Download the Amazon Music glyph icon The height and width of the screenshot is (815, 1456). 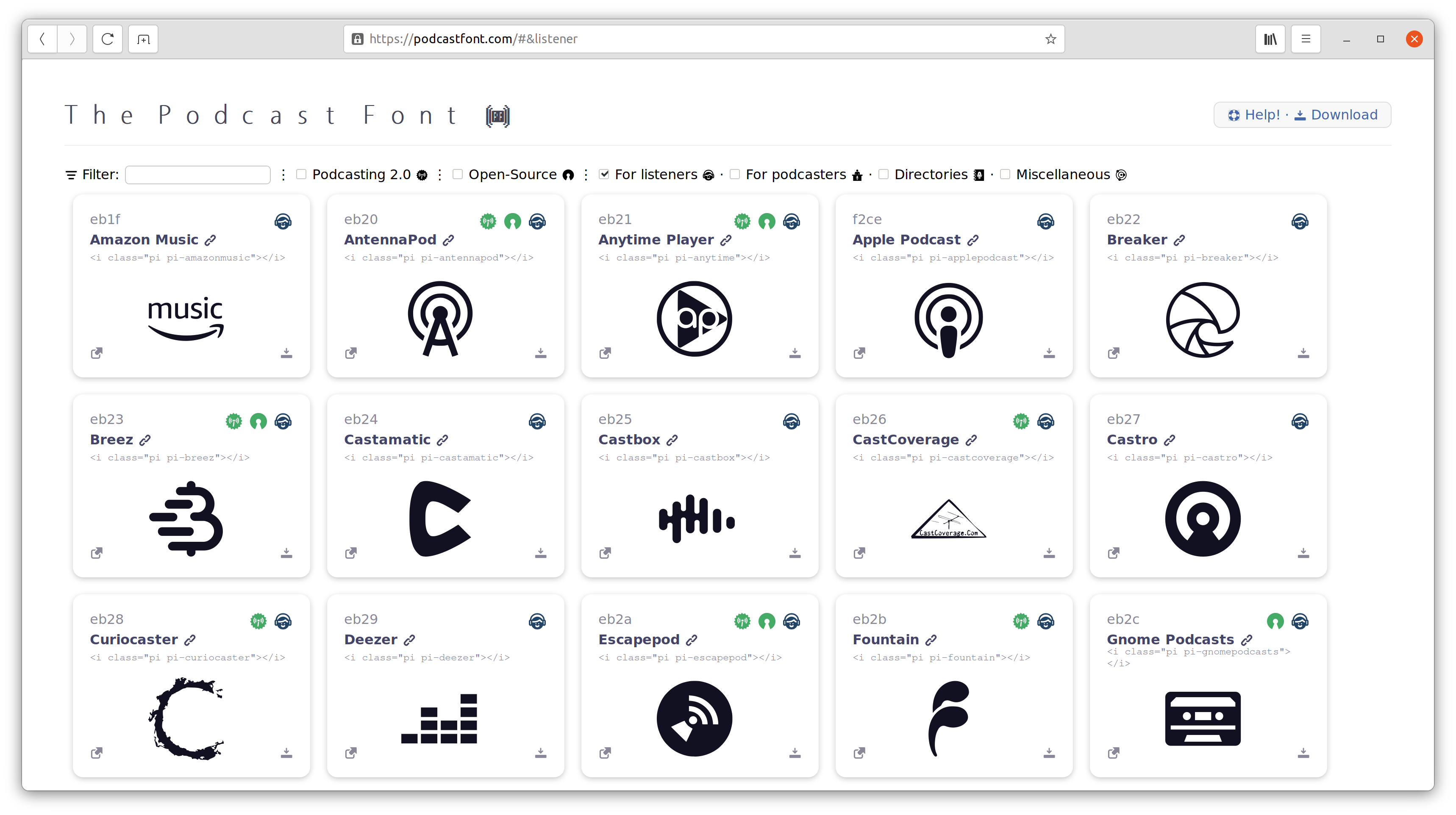click(x=287, y=353)
